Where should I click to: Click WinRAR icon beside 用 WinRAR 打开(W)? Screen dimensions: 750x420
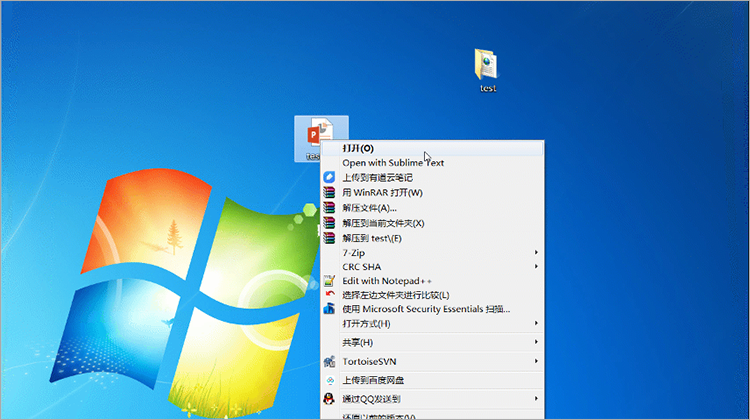click(329, 192)
